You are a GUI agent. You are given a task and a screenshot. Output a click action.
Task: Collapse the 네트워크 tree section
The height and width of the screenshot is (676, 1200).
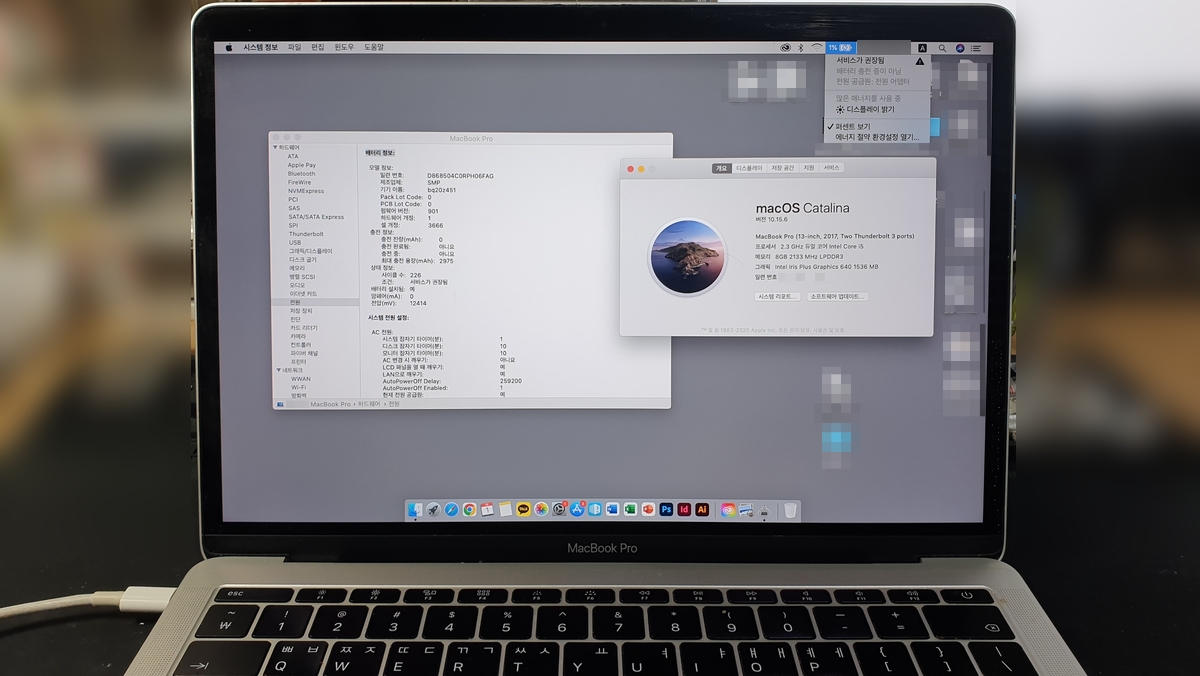[277, 370]
